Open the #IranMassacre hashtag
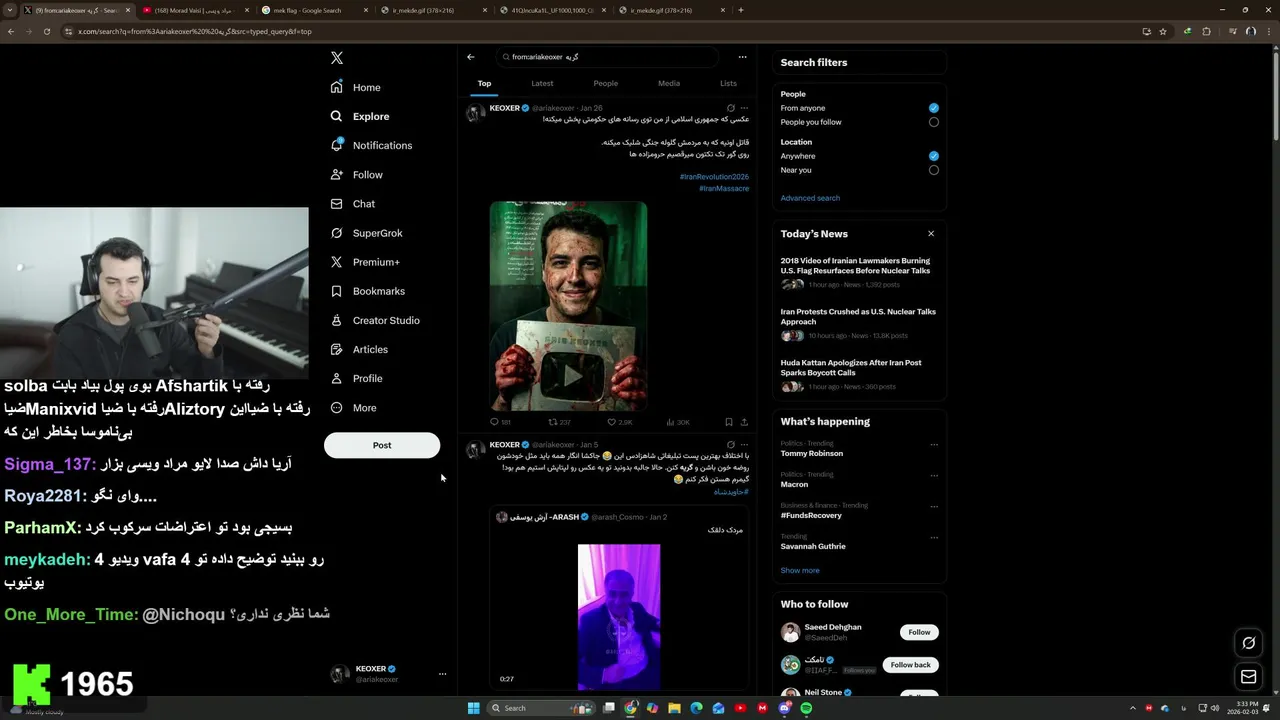Viewport: 1280px width, 720px height. pos(724,188)
